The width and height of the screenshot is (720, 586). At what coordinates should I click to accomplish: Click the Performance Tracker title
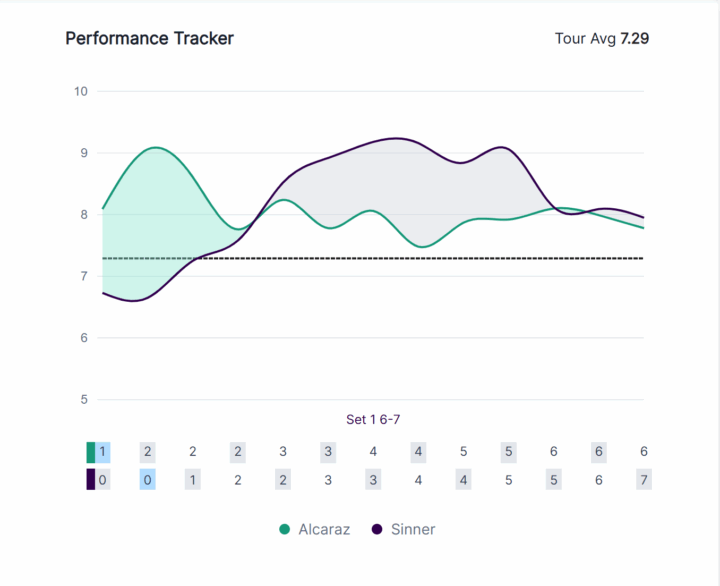point(149,39)
